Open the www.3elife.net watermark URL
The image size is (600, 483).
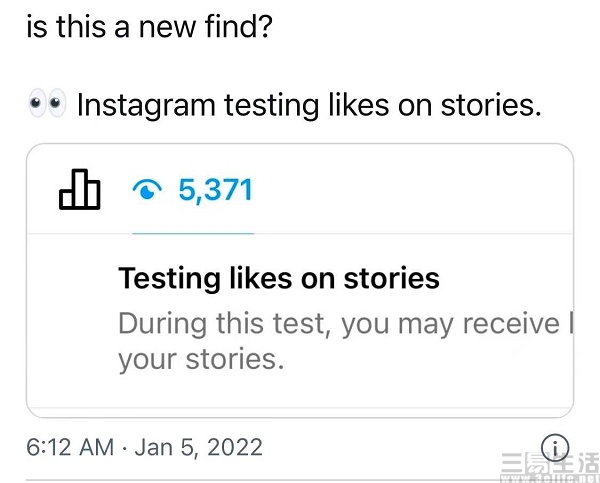pos(550,478)
